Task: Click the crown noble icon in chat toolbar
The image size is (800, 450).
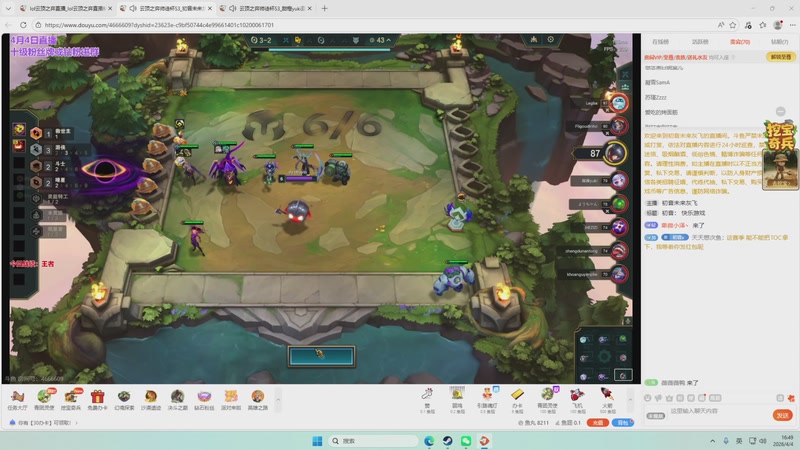Action: [669, 398]
